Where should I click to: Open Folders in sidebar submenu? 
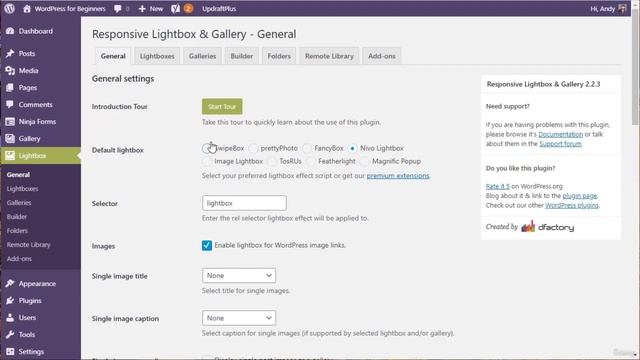(17, 231)
